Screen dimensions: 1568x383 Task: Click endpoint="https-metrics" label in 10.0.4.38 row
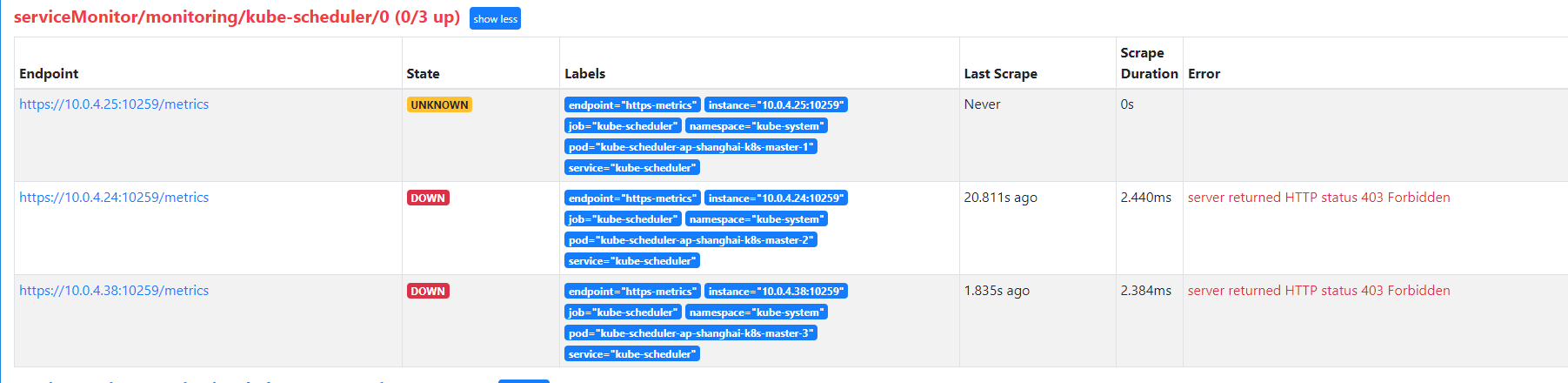click(x=632, y=291)
